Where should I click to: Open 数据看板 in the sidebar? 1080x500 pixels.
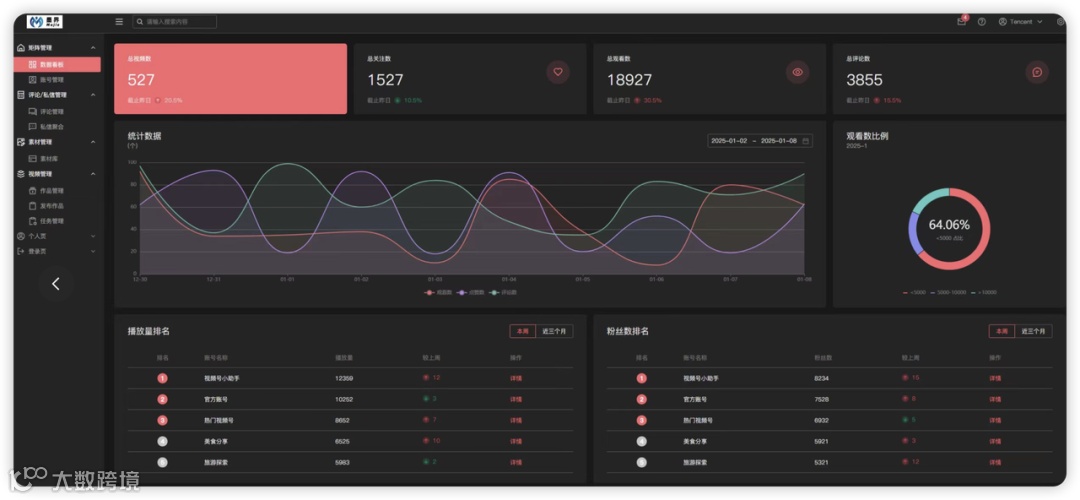point(57,65)
